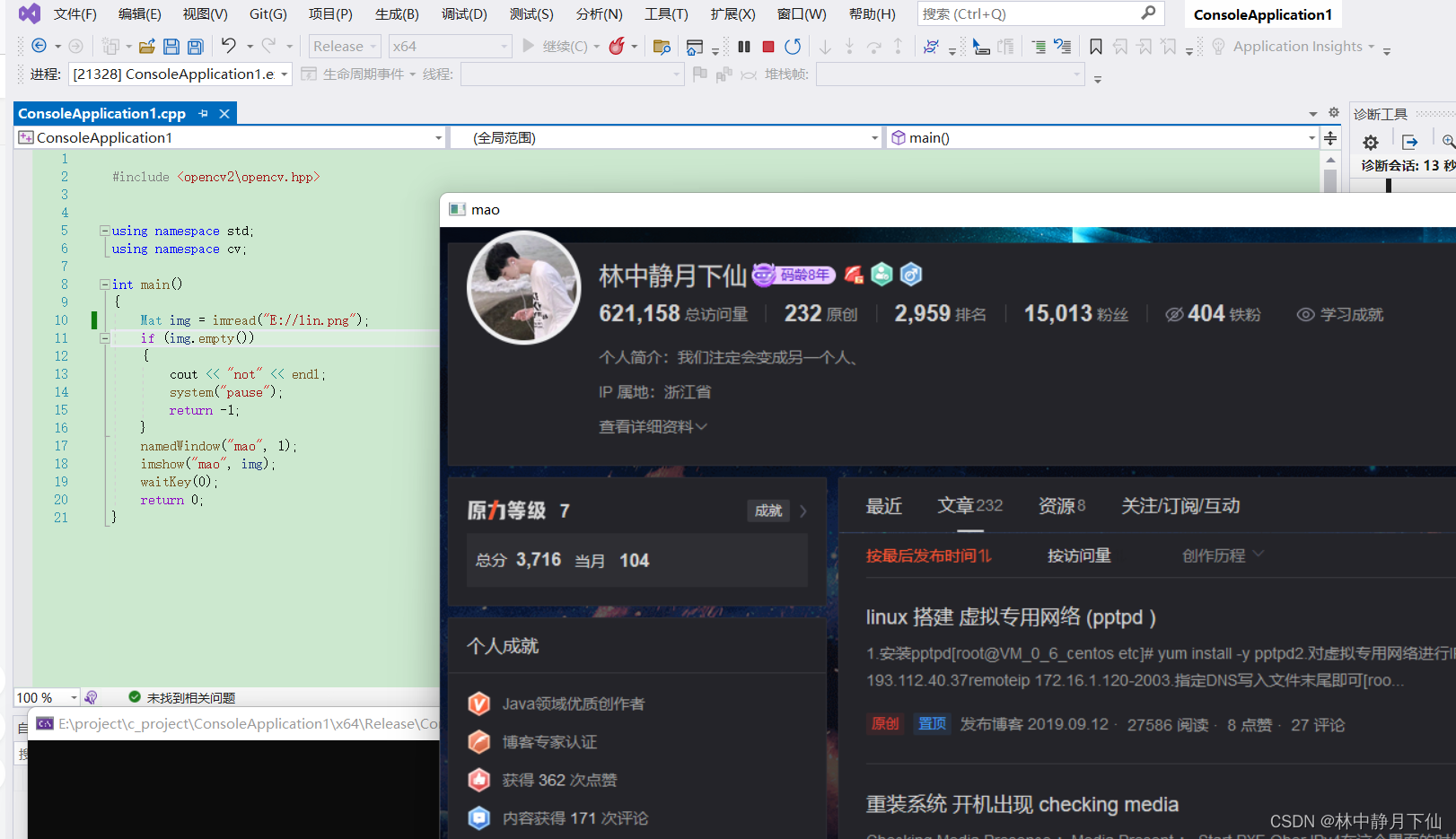The height and width of the screenshot is (839, 1456).
Task: Open the main() member dropdown
Action: (x=1103, y=137)
